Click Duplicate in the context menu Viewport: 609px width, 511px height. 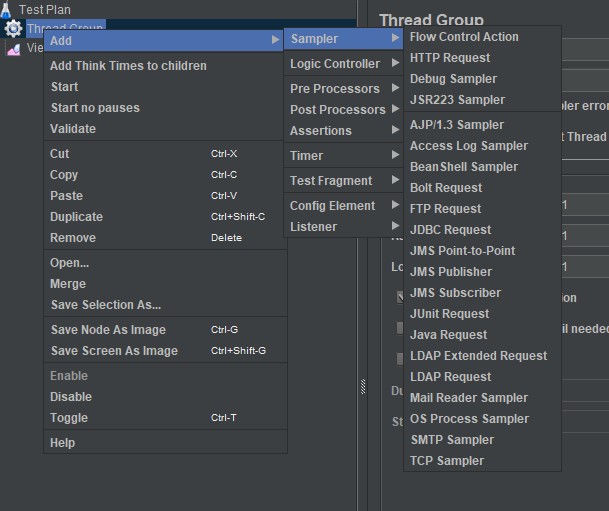click(x=76, y=217)
